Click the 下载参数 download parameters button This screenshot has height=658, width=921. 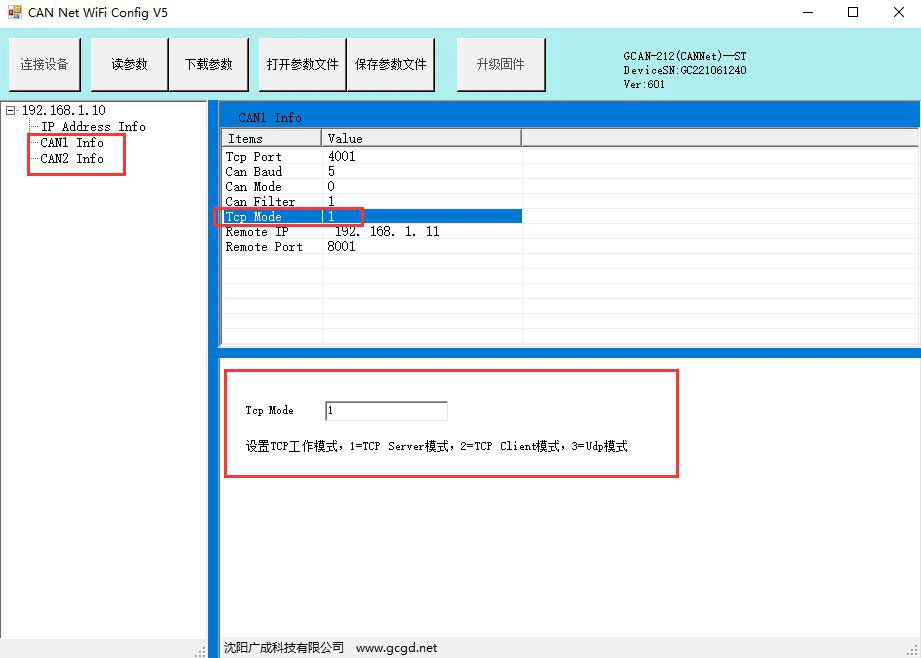point(208,64)
